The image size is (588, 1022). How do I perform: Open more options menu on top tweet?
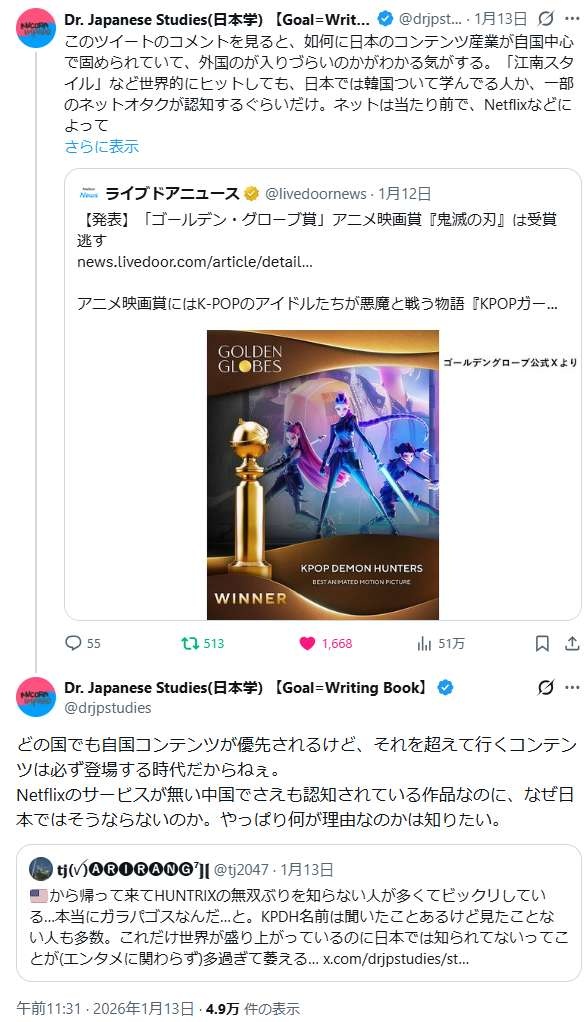pyautogui.click(x=572, y=19)
